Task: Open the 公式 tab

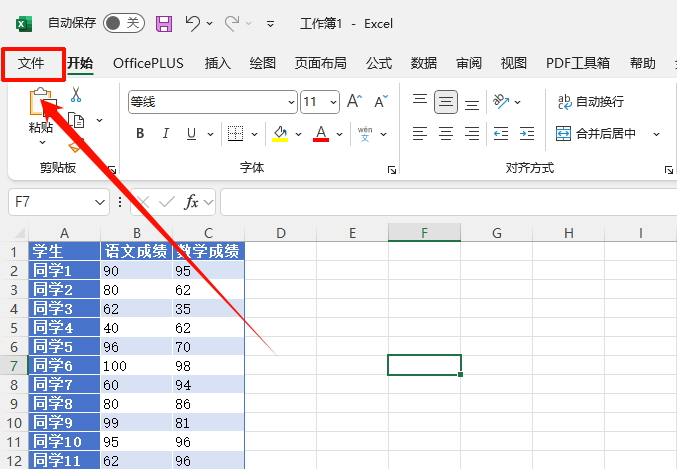Action: click(x=379, y=63)
